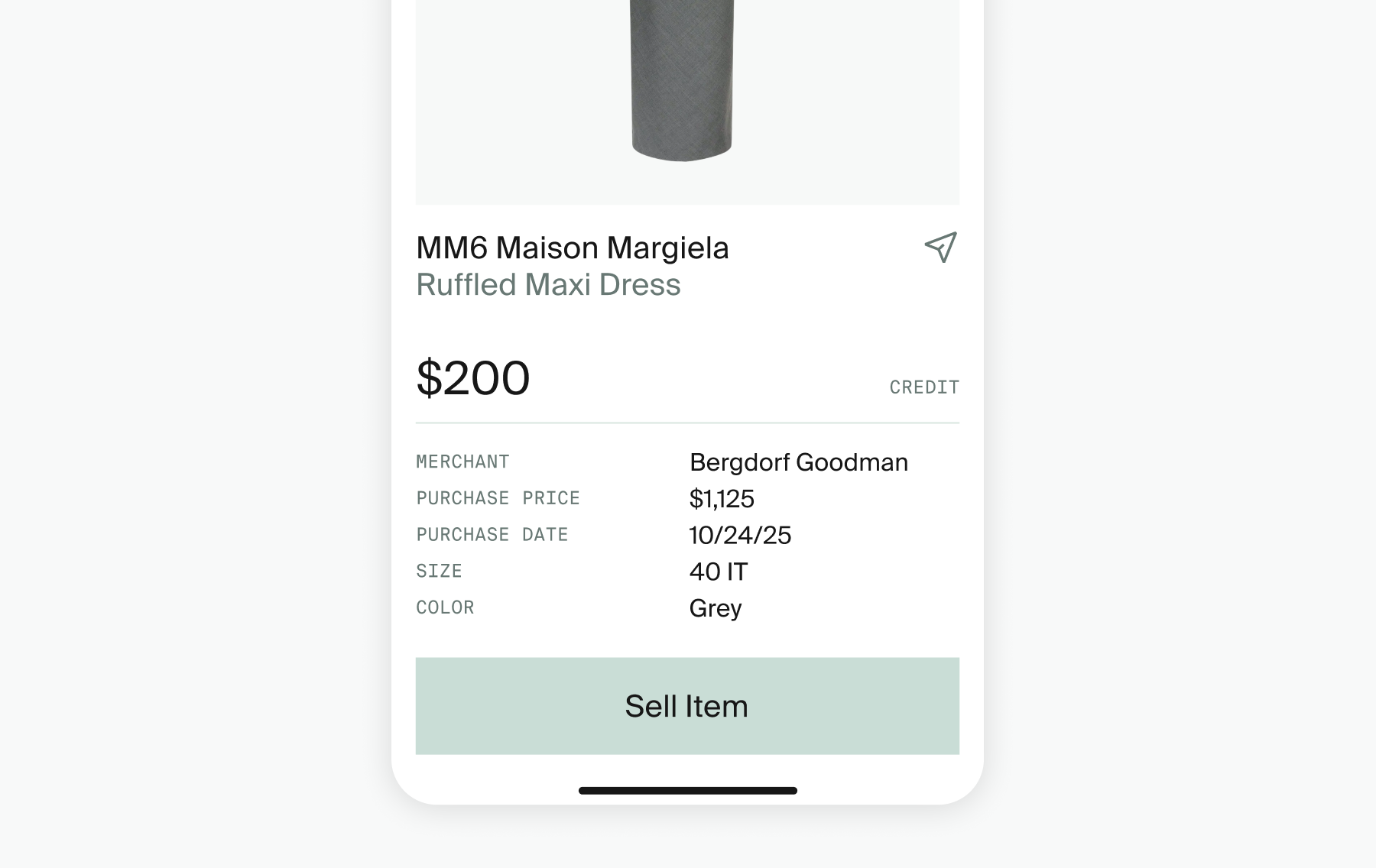Select the 10/24/25 purchase date
1376x868 pixels.
(740, 535)
